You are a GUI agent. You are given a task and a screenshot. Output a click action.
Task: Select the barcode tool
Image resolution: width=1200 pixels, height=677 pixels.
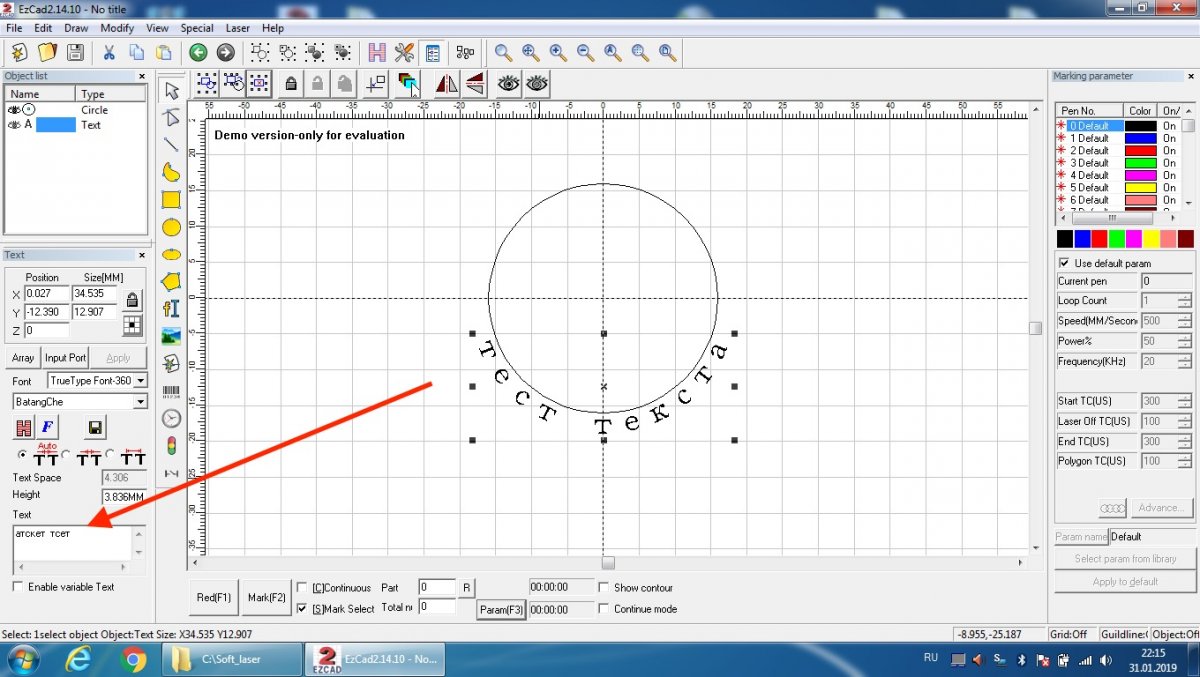click(171, 391)
